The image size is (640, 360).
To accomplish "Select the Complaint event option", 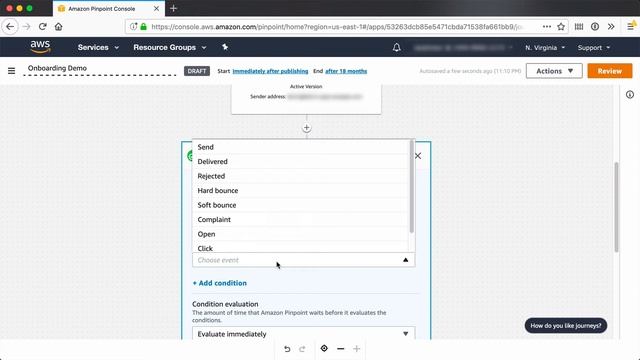I will (300, 220).
